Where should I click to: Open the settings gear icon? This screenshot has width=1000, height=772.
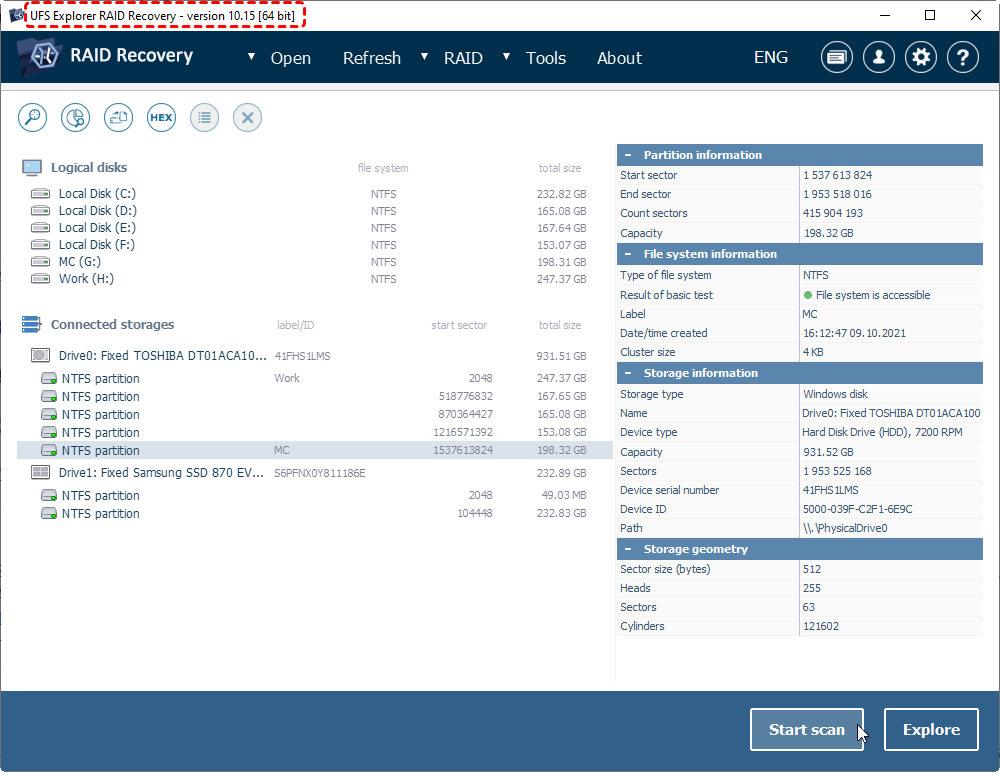click(920, 57)
